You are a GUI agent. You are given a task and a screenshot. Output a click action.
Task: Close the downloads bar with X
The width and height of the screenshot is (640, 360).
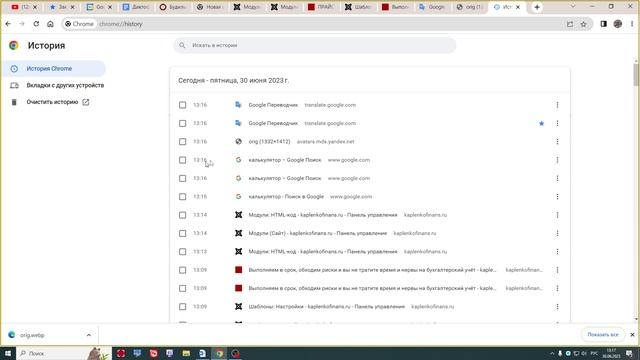tap(632, 335)
